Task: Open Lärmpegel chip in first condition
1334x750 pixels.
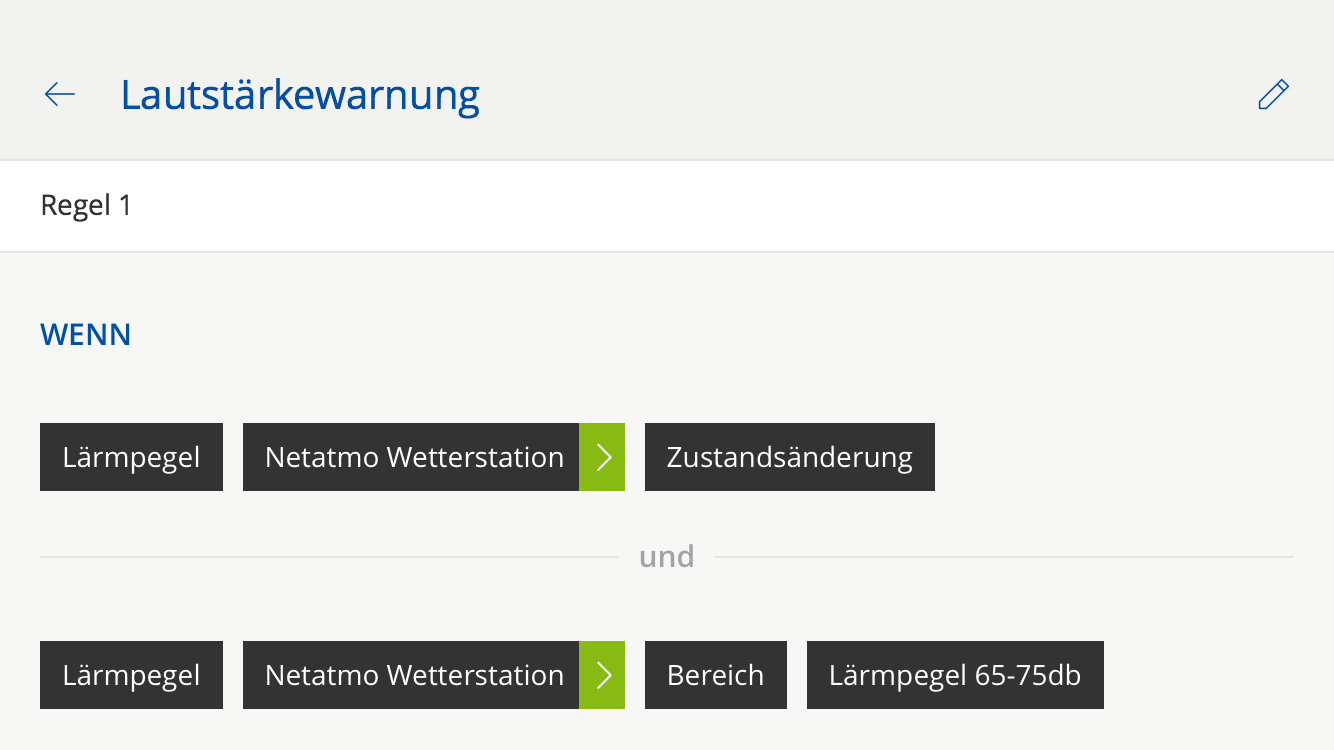Action: (x=131, y=457)
